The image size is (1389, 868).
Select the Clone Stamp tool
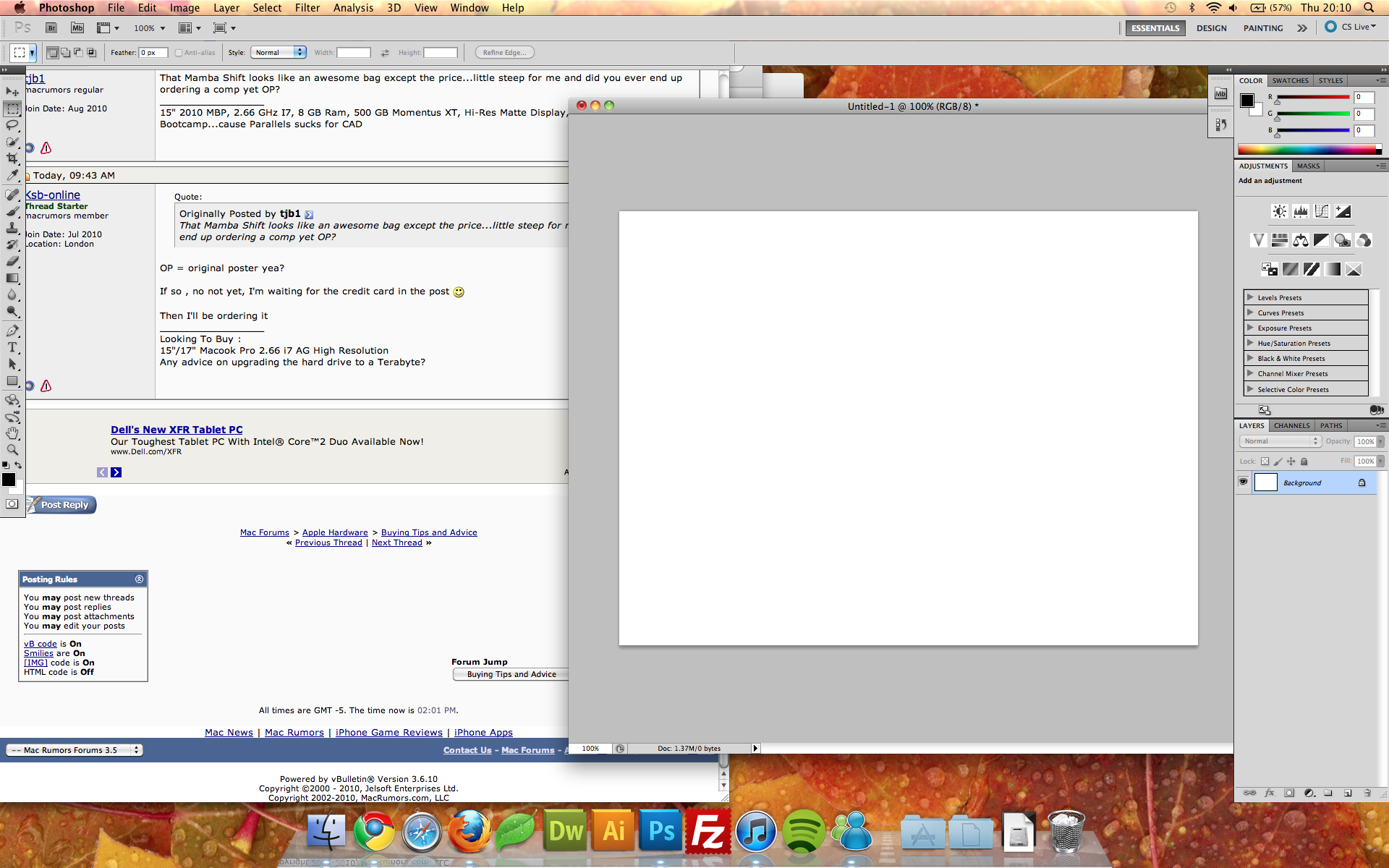tap(12, 228)
